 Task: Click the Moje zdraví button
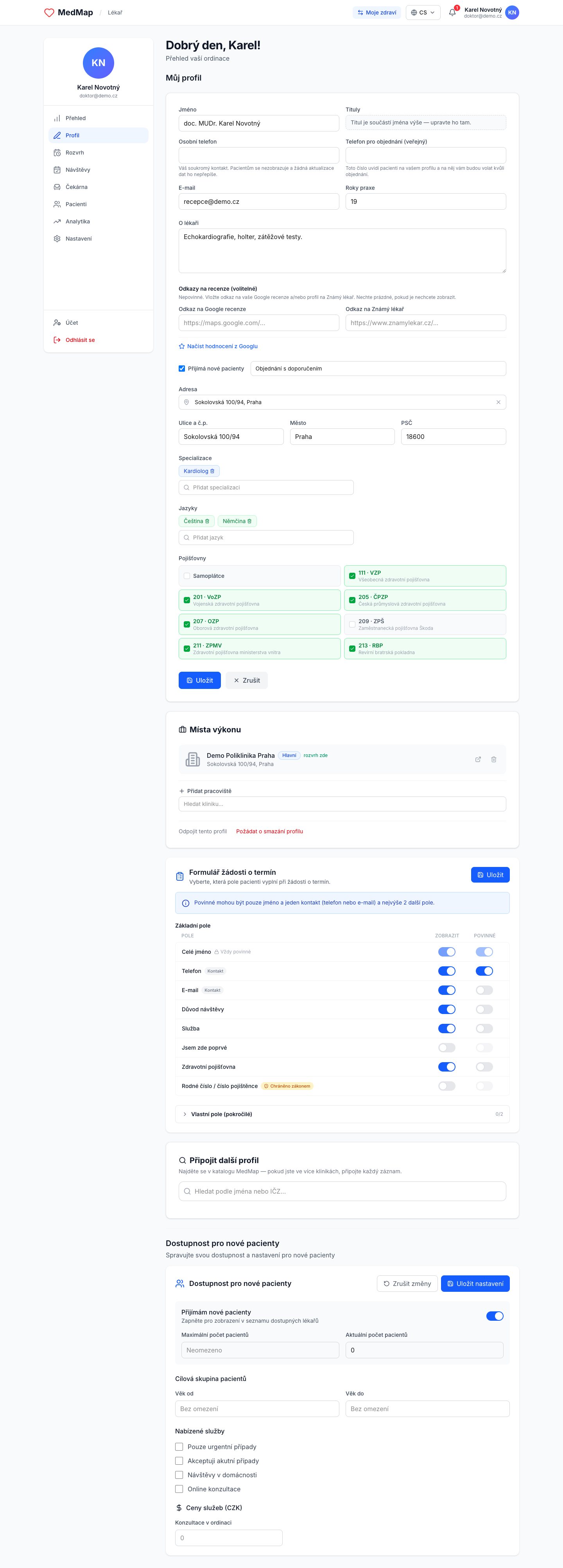tap(377, 13)
